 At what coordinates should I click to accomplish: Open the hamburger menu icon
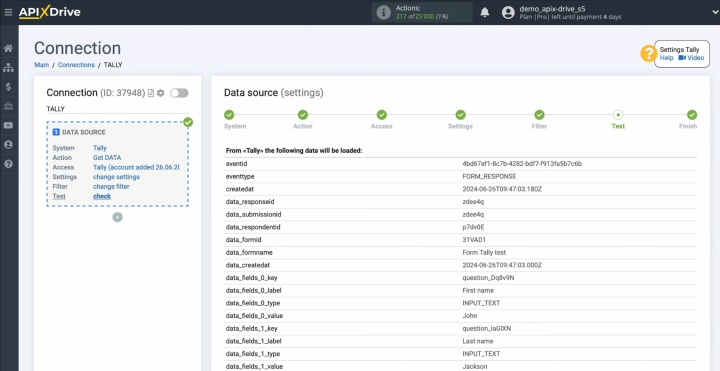(x=8, y=12)
